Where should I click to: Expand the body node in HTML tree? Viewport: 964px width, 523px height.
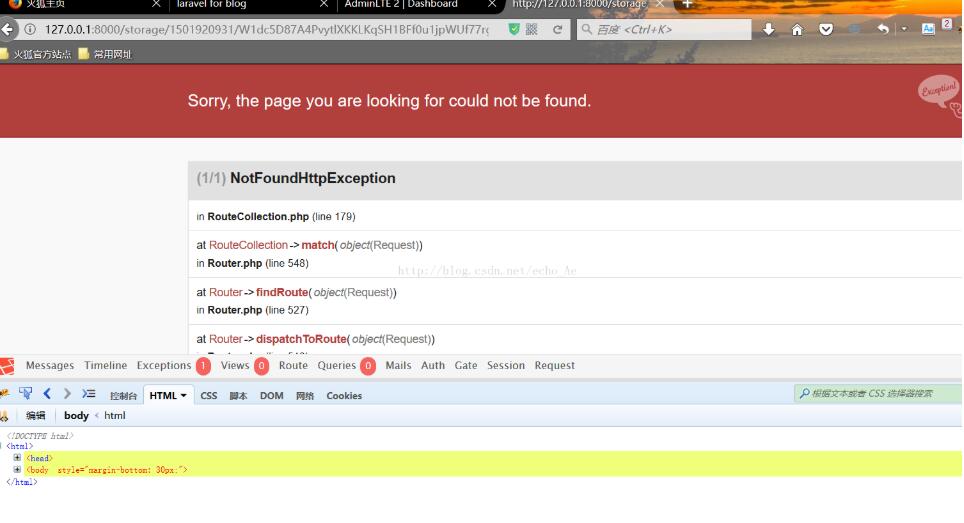(17, 469)
